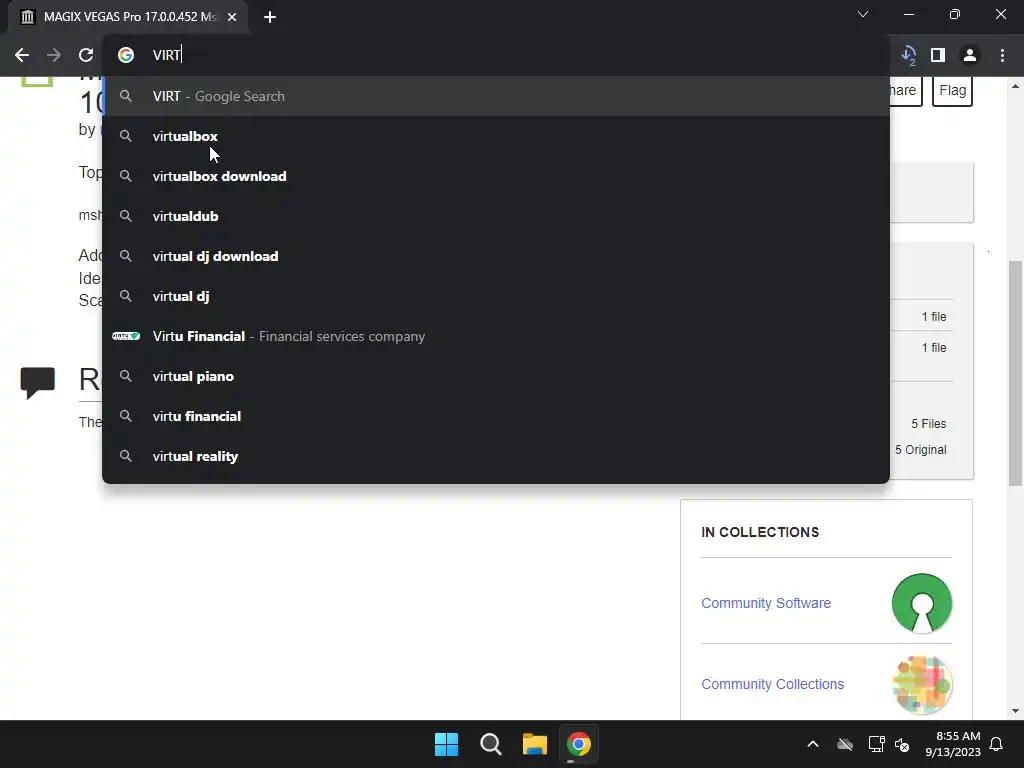Click the Google logo in the address bar
Viewport: 1024px width, 768px height.
(125, 55)
